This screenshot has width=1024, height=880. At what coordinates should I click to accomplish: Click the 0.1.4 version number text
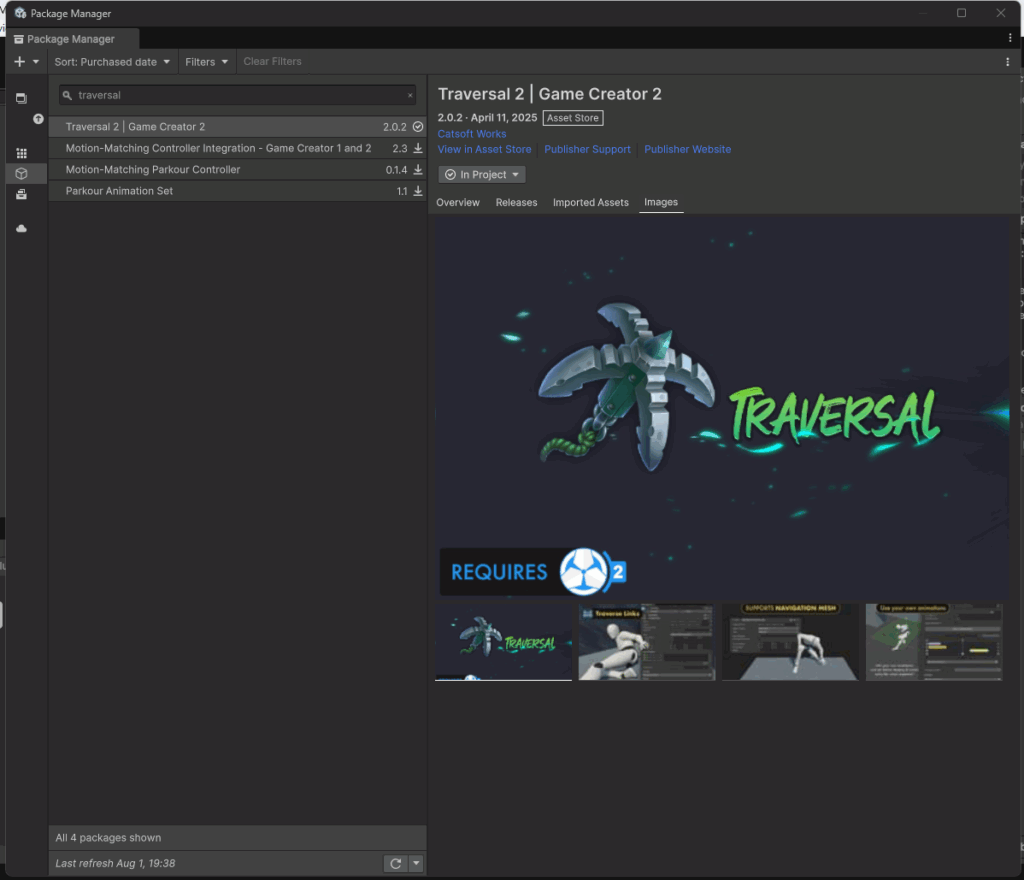[x=396, y=170]
